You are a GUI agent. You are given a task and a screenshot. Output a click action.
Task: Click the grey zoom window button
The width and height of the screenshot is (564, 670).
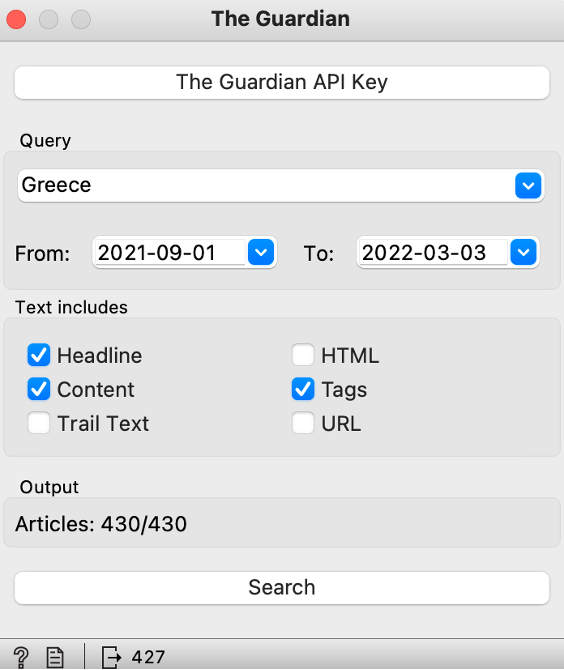[81, 19]
